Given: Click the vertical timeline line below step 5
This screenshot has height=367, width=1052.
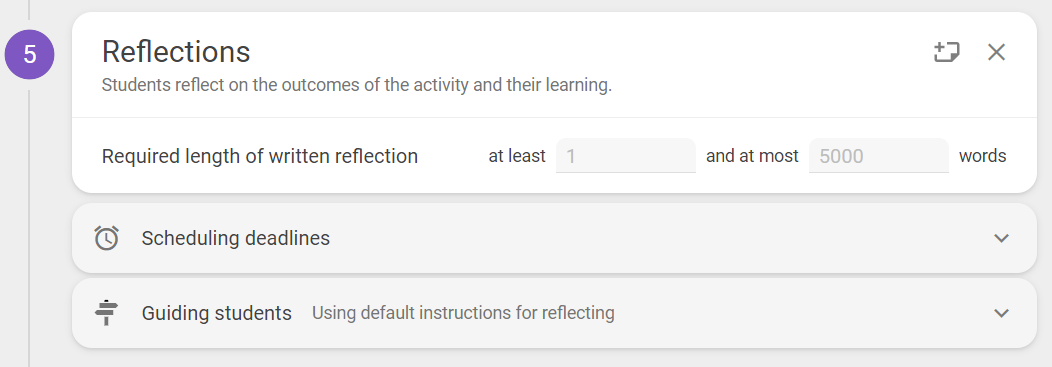Looking at the screenshot, I should coord(29,228).
